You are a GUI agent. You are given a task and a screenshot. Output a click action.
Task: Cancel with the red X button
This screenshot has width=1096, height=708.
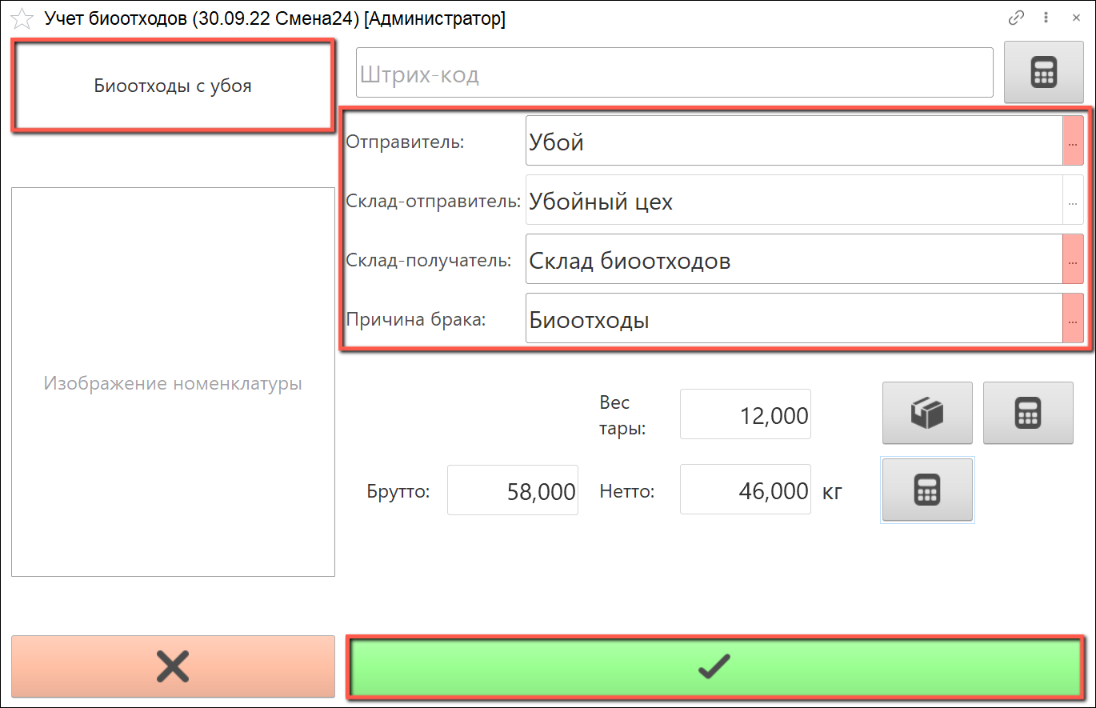click(x=173, y=666)
